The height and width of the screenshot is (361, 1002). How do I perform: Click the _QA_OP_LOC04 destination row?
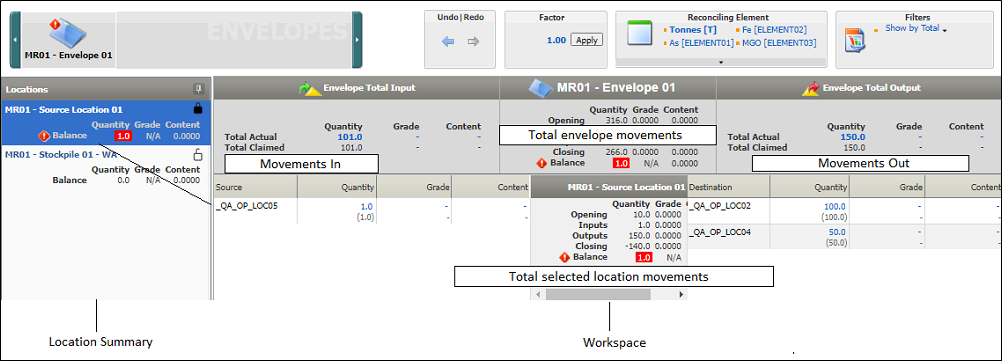[x=844, y=237]
